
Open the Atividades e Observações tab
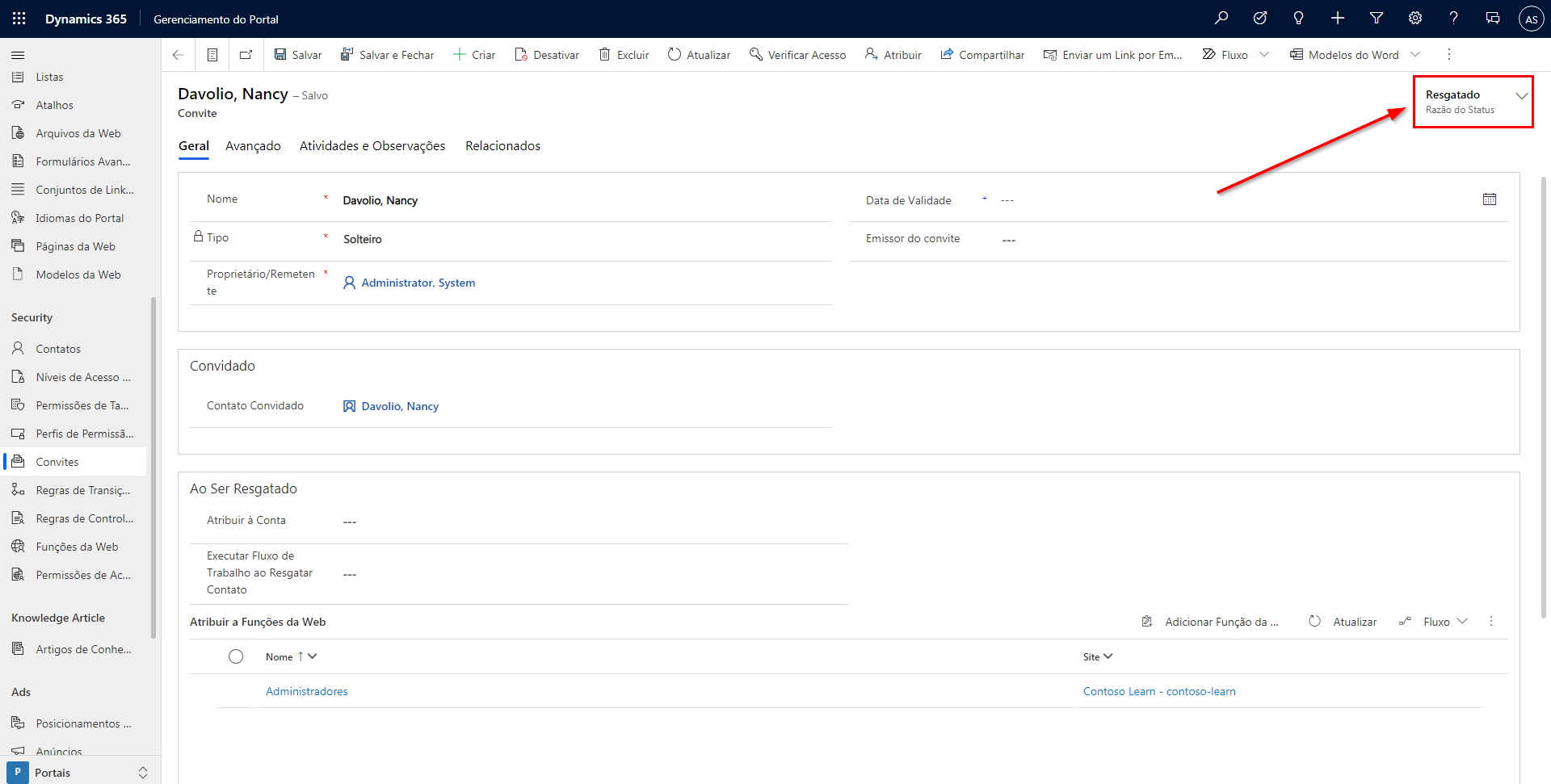point(372,146)
